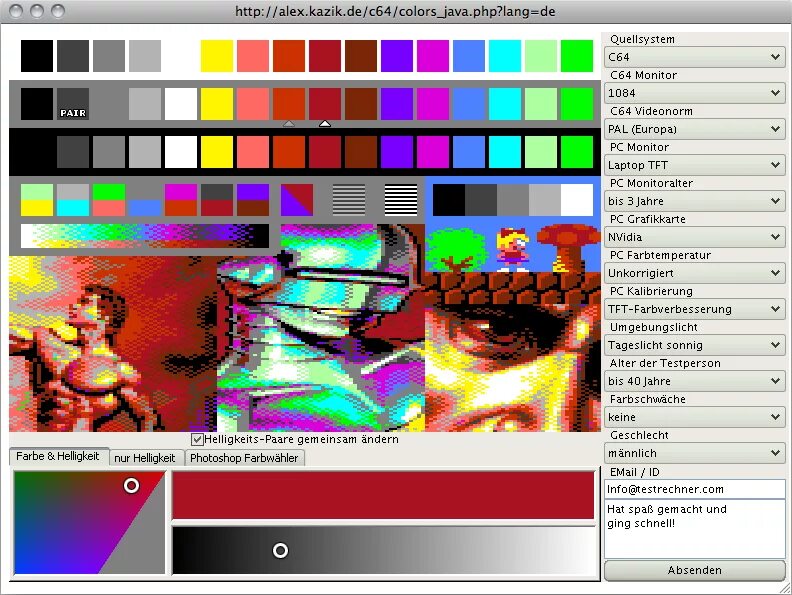
Task: Select cyan swatch in the top white-background row
Action: [505, 56]
